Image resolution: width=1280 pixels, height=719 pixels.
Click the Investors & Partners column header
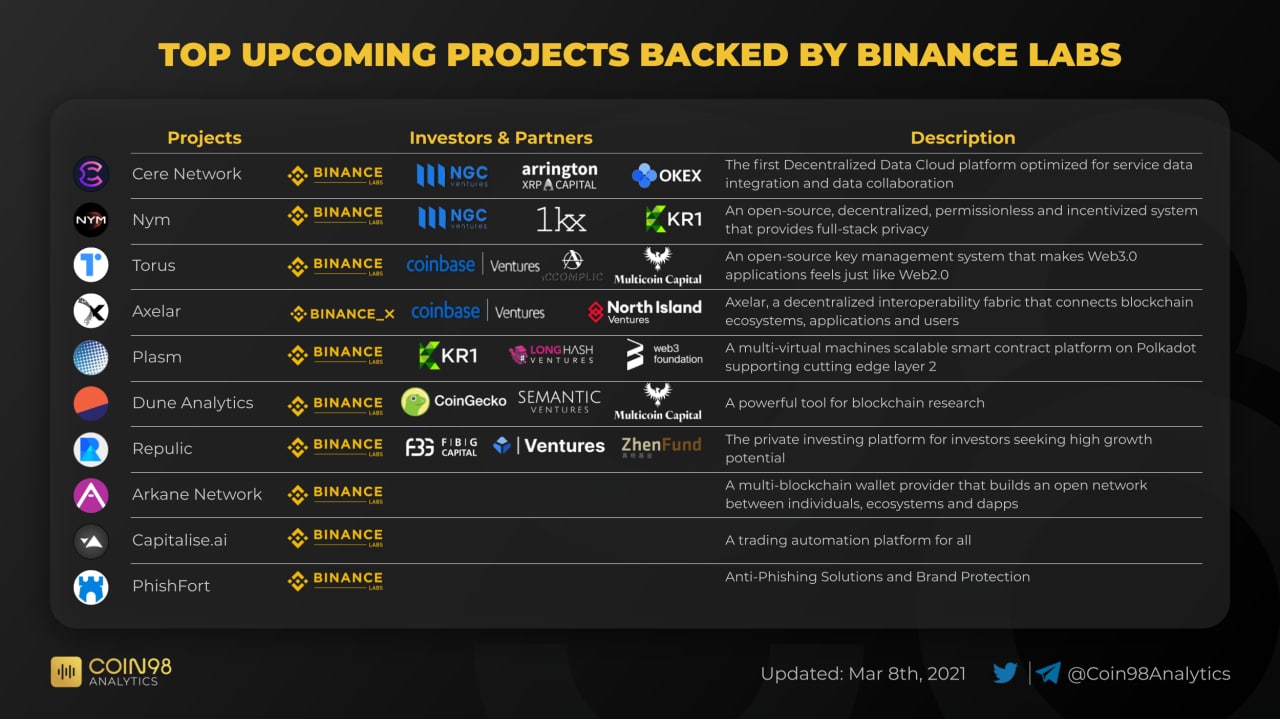(x=500, y=138)
